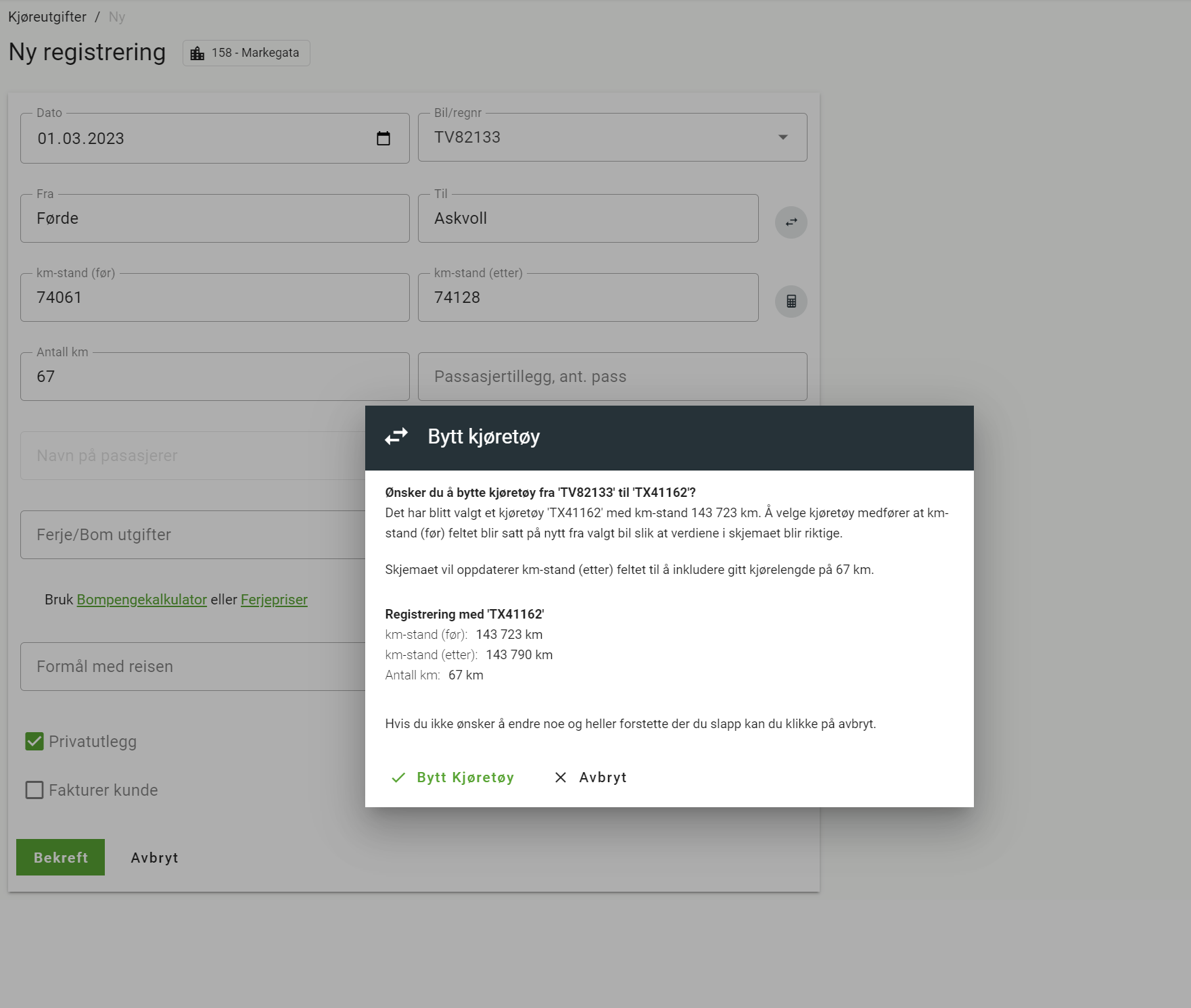Click the km-stand (før) field 74061

(x=215, y=297)
